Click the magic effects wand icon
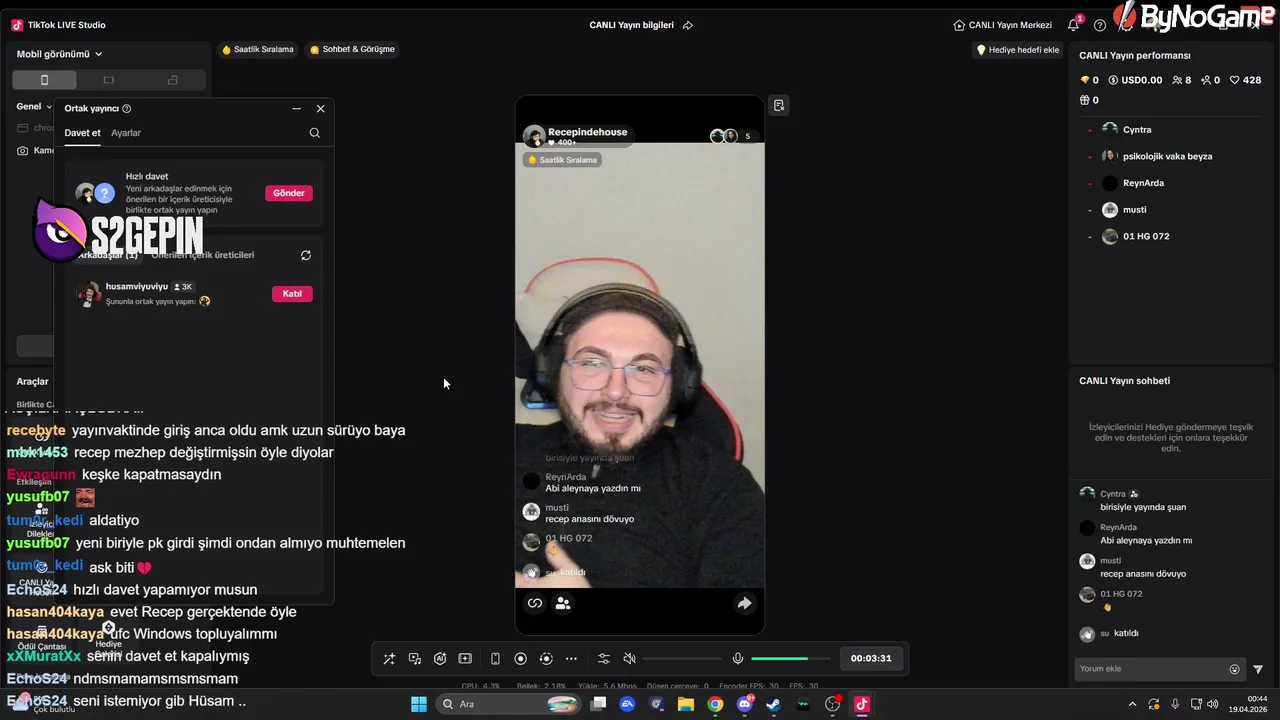The image size is (1280, 720). coord(389,659)
